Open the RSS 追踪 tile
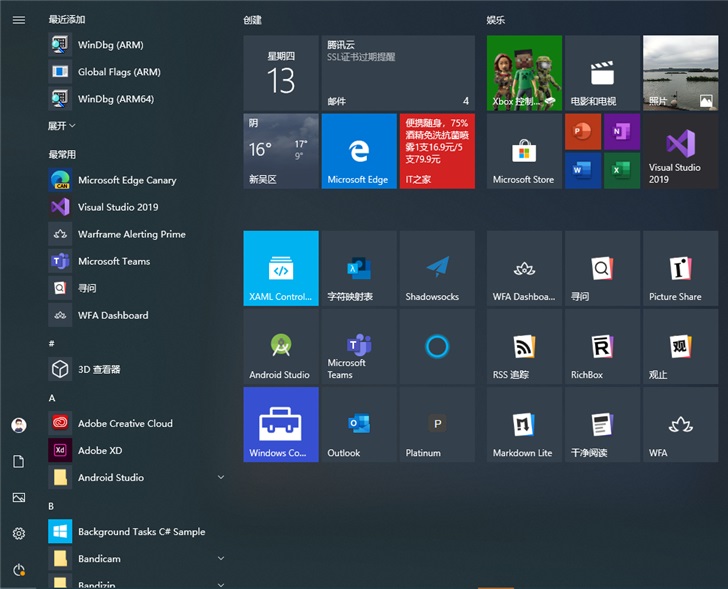728x589 pixels. (523, 347)
